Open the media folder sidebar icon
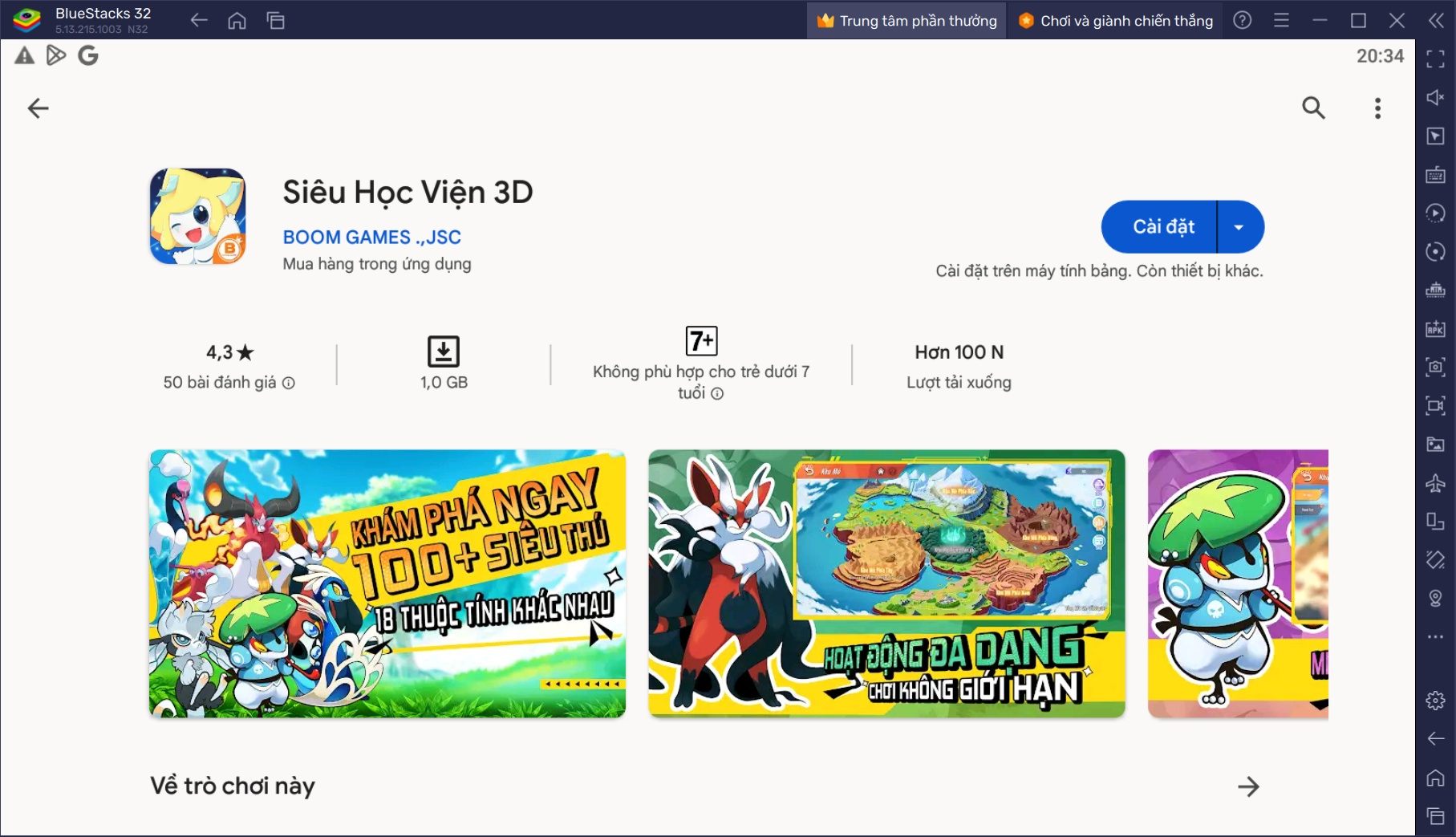 coord(1435,444)
